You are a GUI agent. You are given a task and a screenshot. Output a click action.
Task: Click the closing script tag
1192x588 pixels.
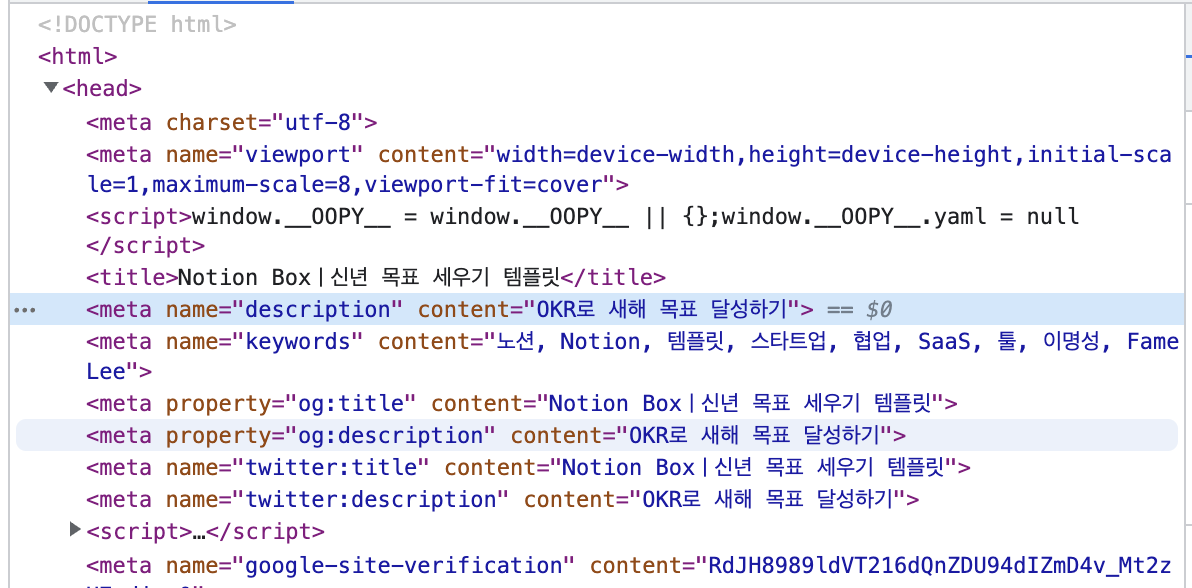pyautogui.click(x=146, y=246)
